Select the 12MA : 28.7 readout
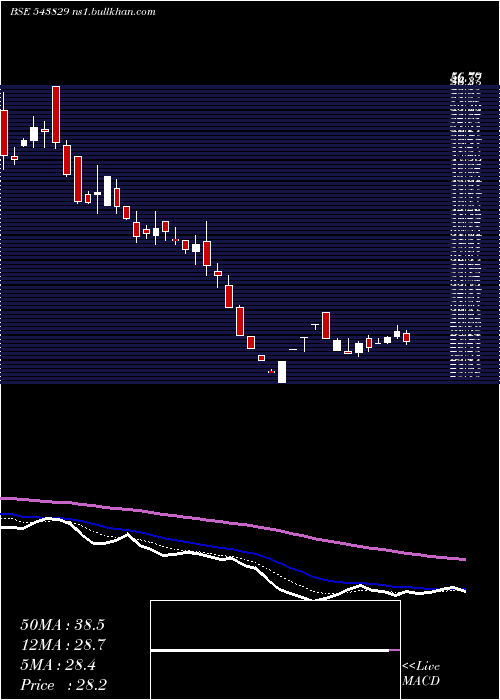Image resolution: width=500 pixels, height=700 pixels. [62, 645]
